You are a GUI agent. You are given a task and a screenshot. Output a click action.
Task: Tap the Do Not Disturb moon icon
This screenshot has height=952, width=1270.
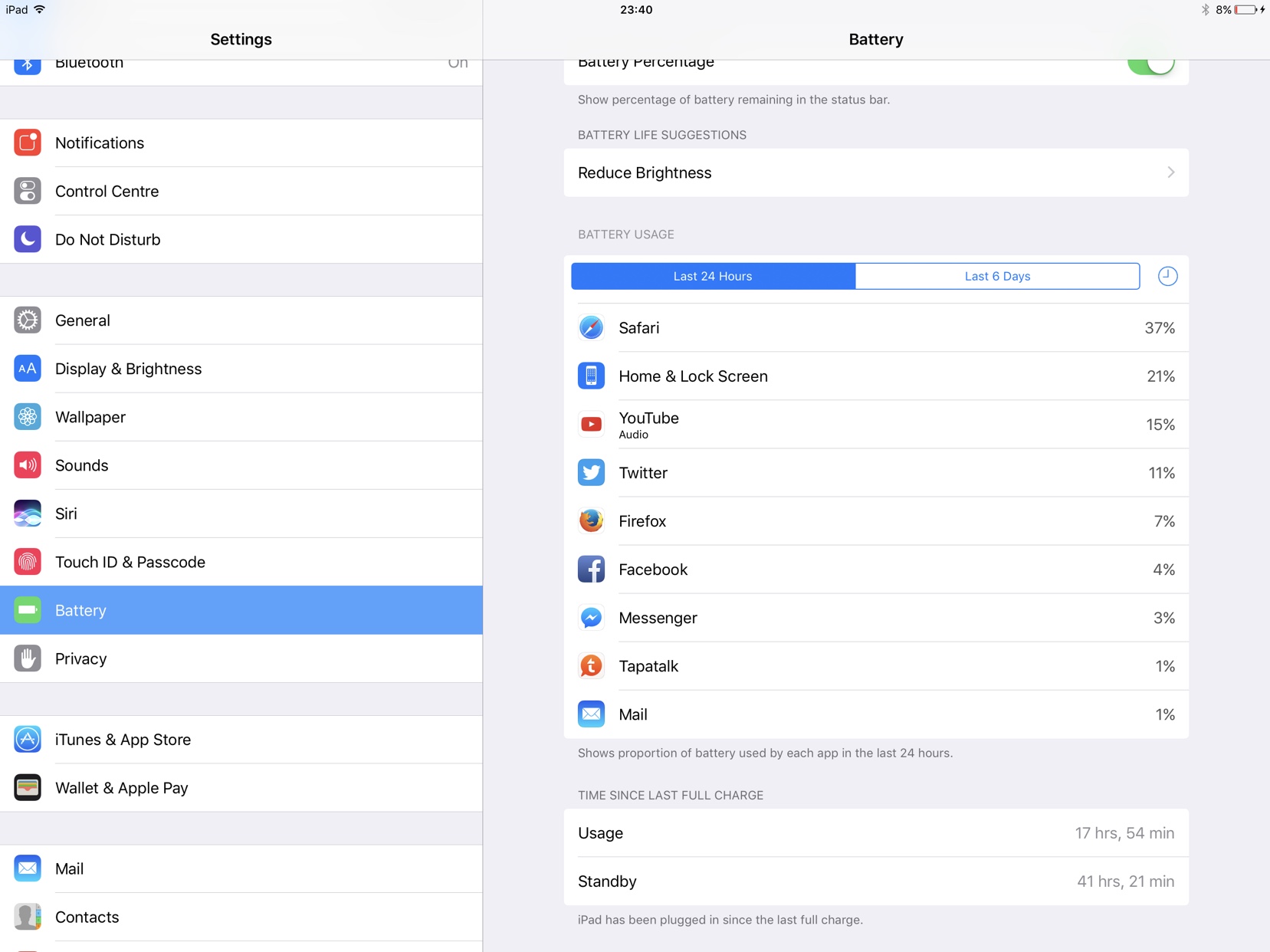(x=28, y=239)
